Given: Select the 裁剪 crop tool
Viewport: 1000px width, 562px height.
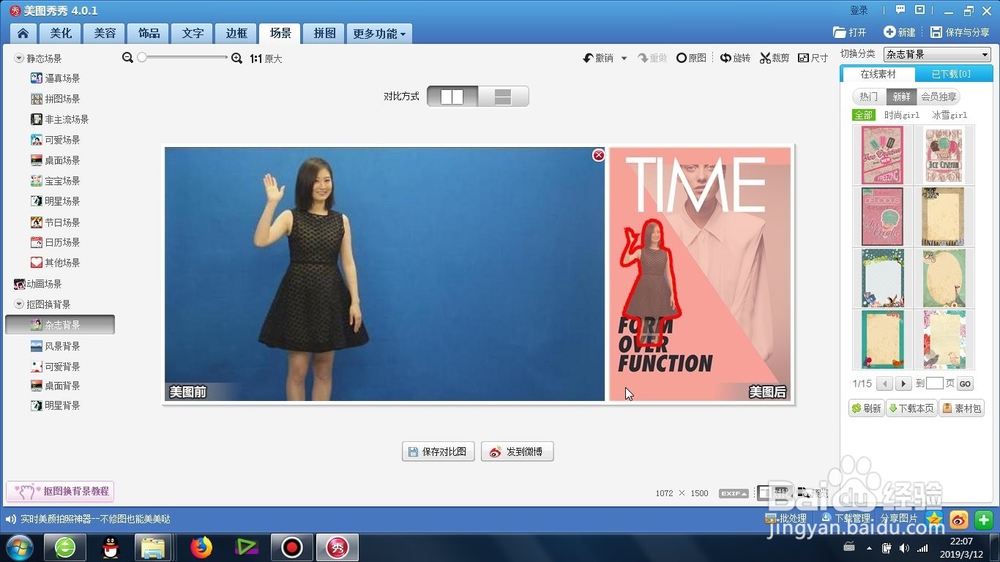Looking at the screenshot, I should pyautogui.click(x=774, y=58).
